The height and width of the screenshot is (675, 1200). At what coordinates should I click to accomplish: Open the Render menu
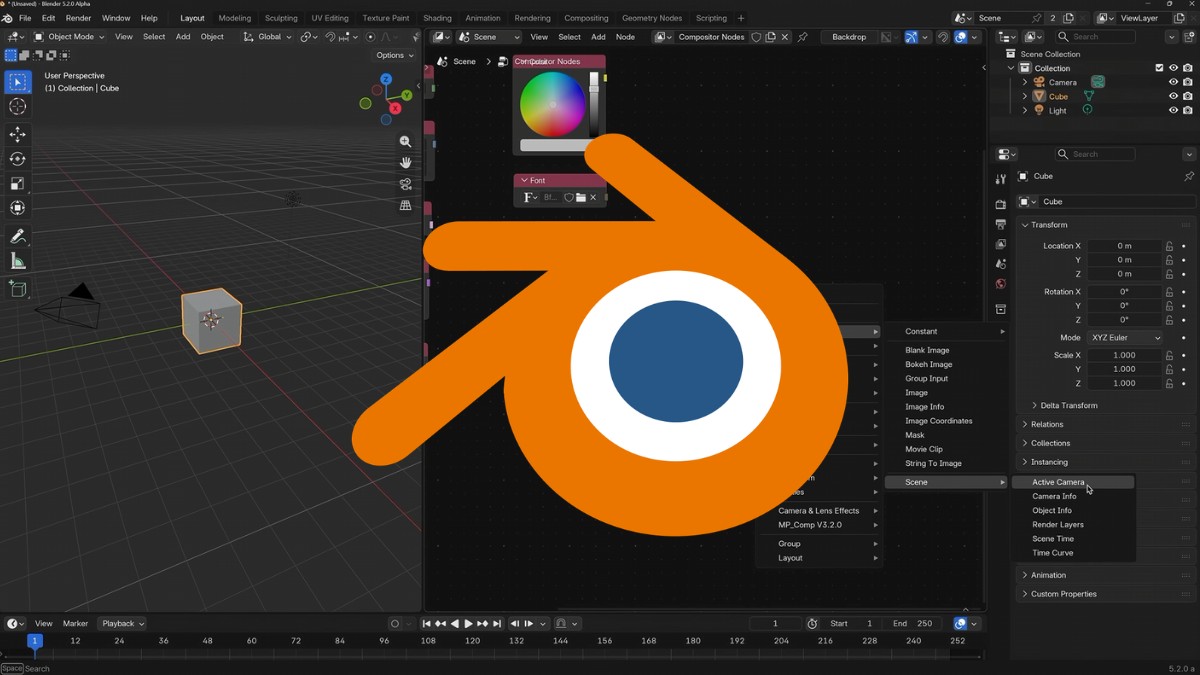pyautogui.click(x=78, y=18)
